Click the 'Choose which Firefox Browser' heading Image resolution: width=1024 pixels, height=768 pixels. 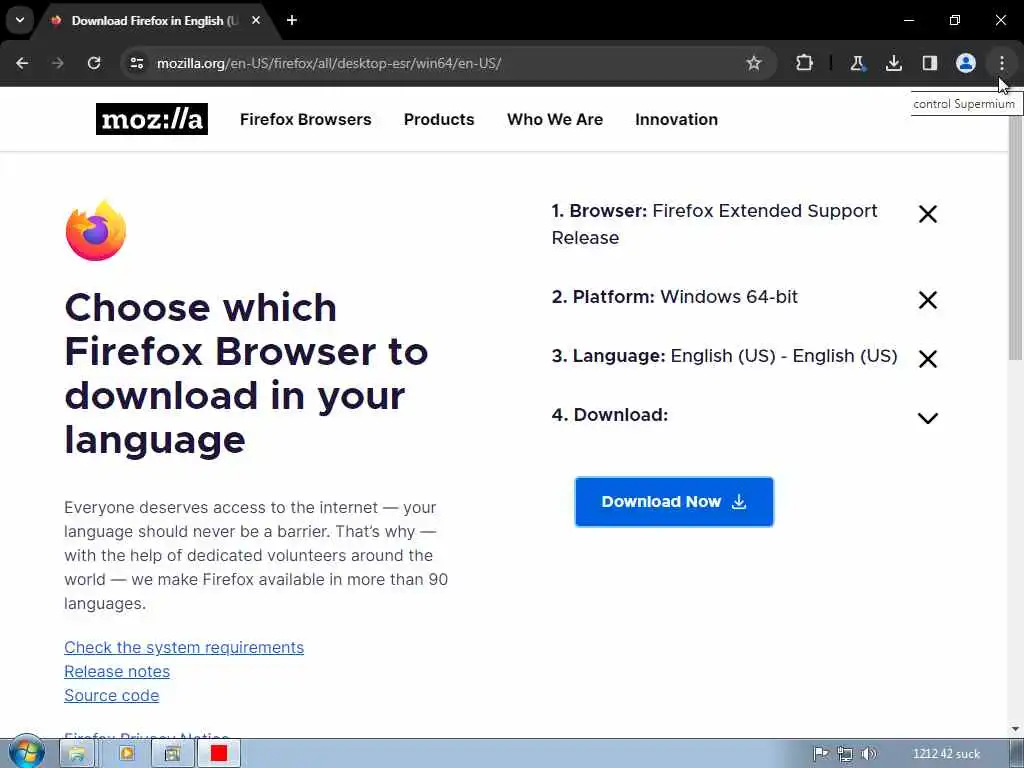pos(246,373)
